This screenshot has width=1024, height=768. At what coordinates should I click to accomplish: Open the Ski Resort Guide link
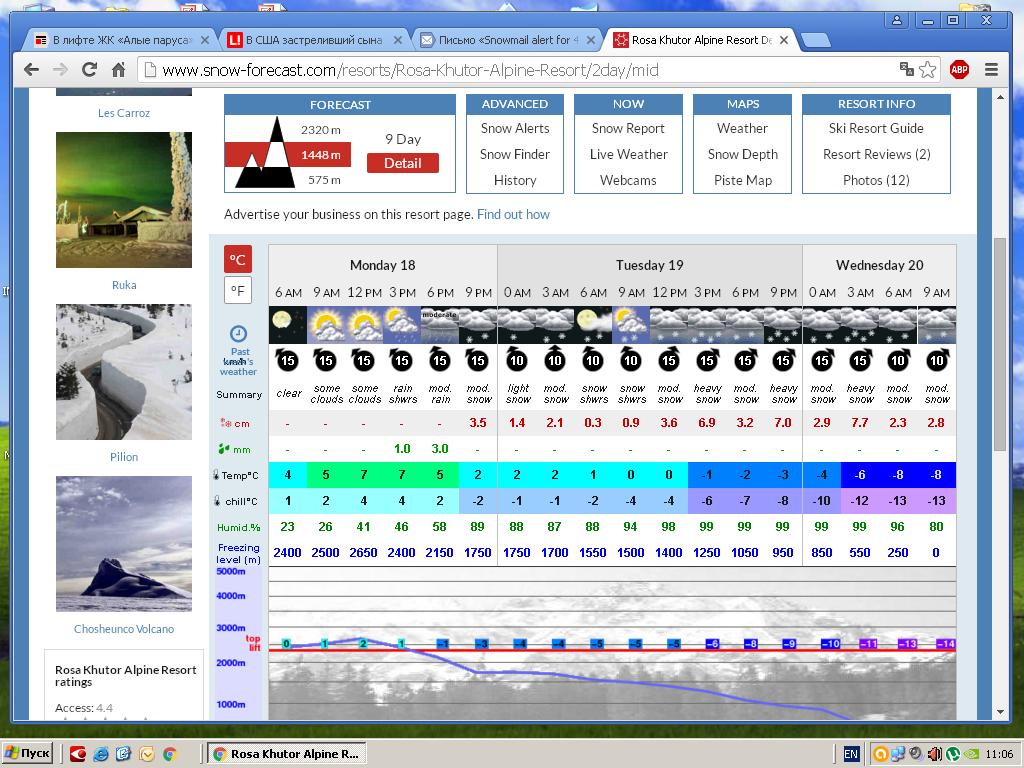tap(876, 129)
